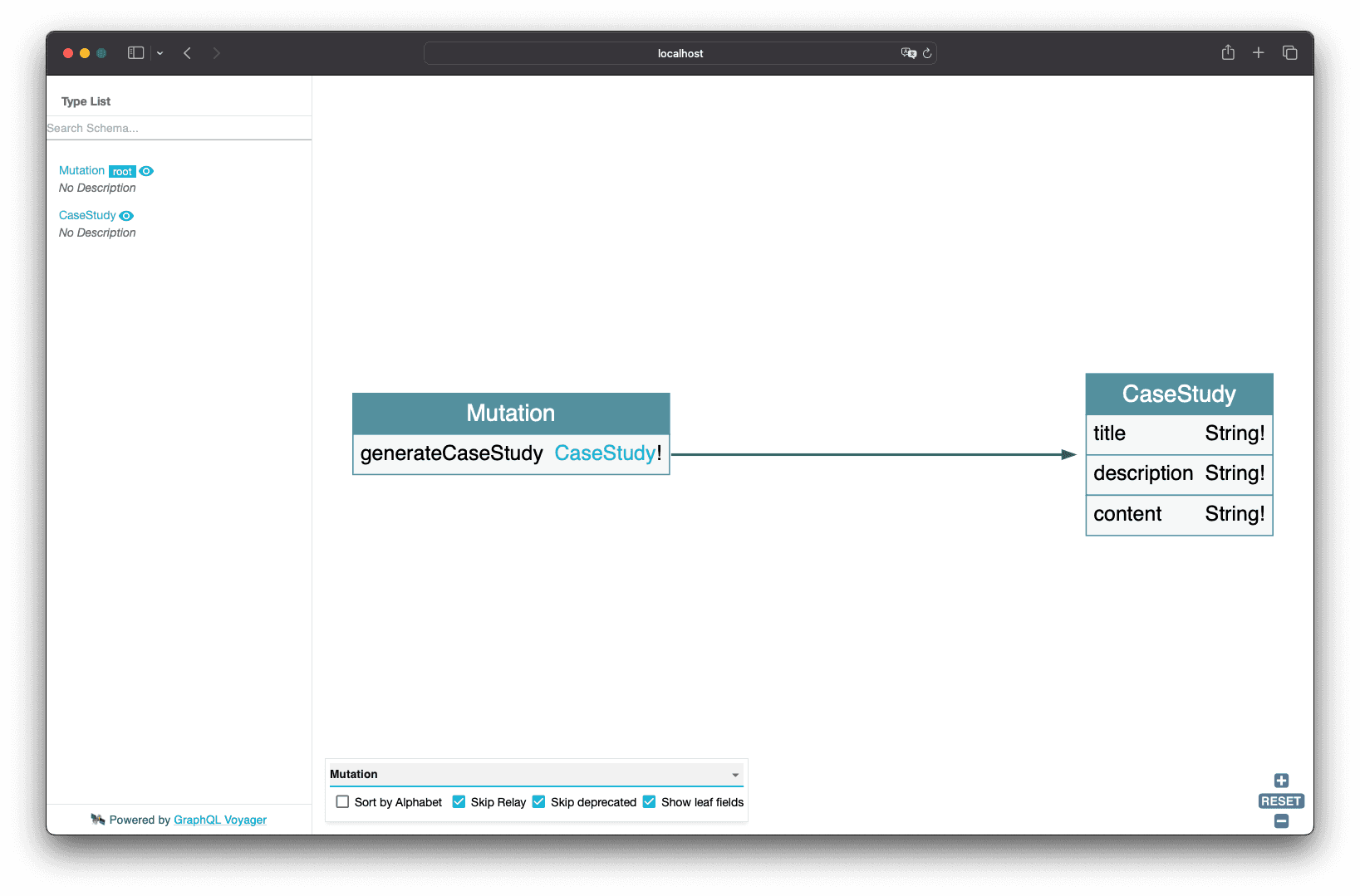1360x896 pixels.
Task: Toggle the Safari sidebar icon
Action: (135, 53)
